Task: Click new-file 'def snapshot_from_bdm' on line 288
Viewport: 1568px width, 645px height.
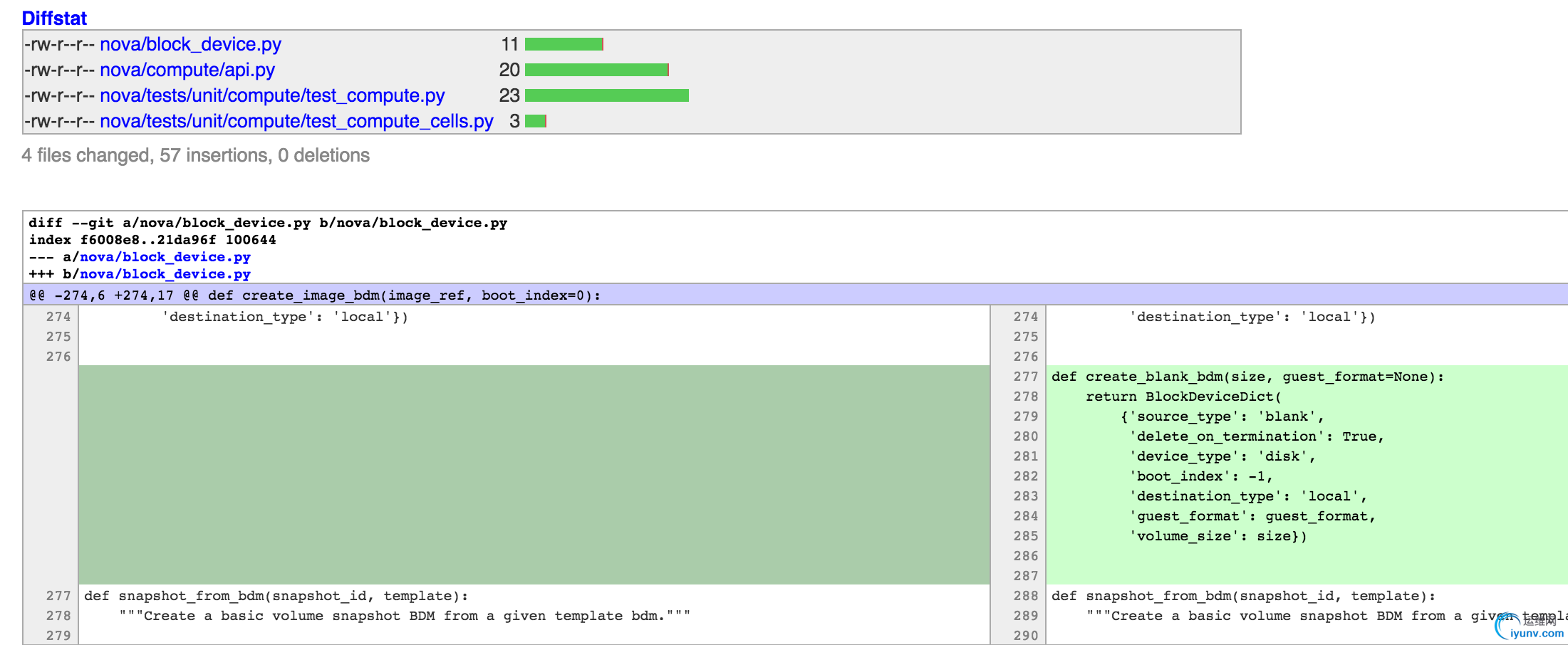Action: click(1244, 596)
